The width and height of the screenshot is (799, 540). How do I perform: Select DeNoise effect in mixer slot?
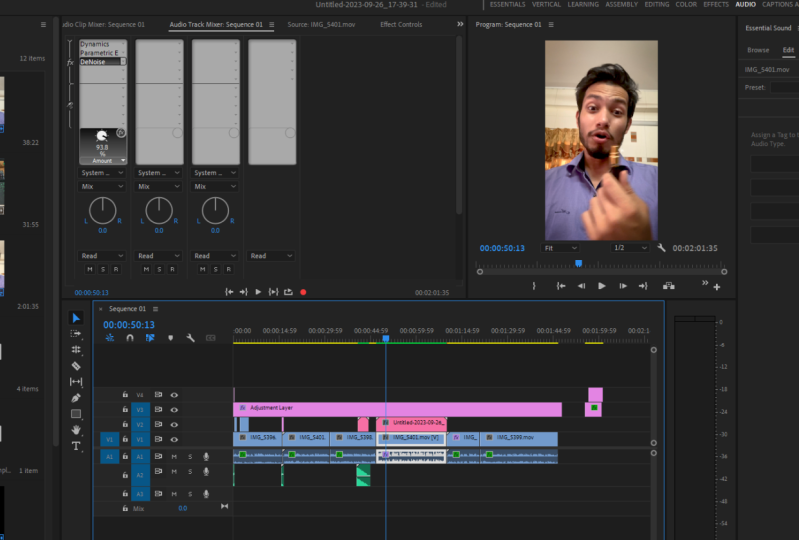[x=102, y=62]
